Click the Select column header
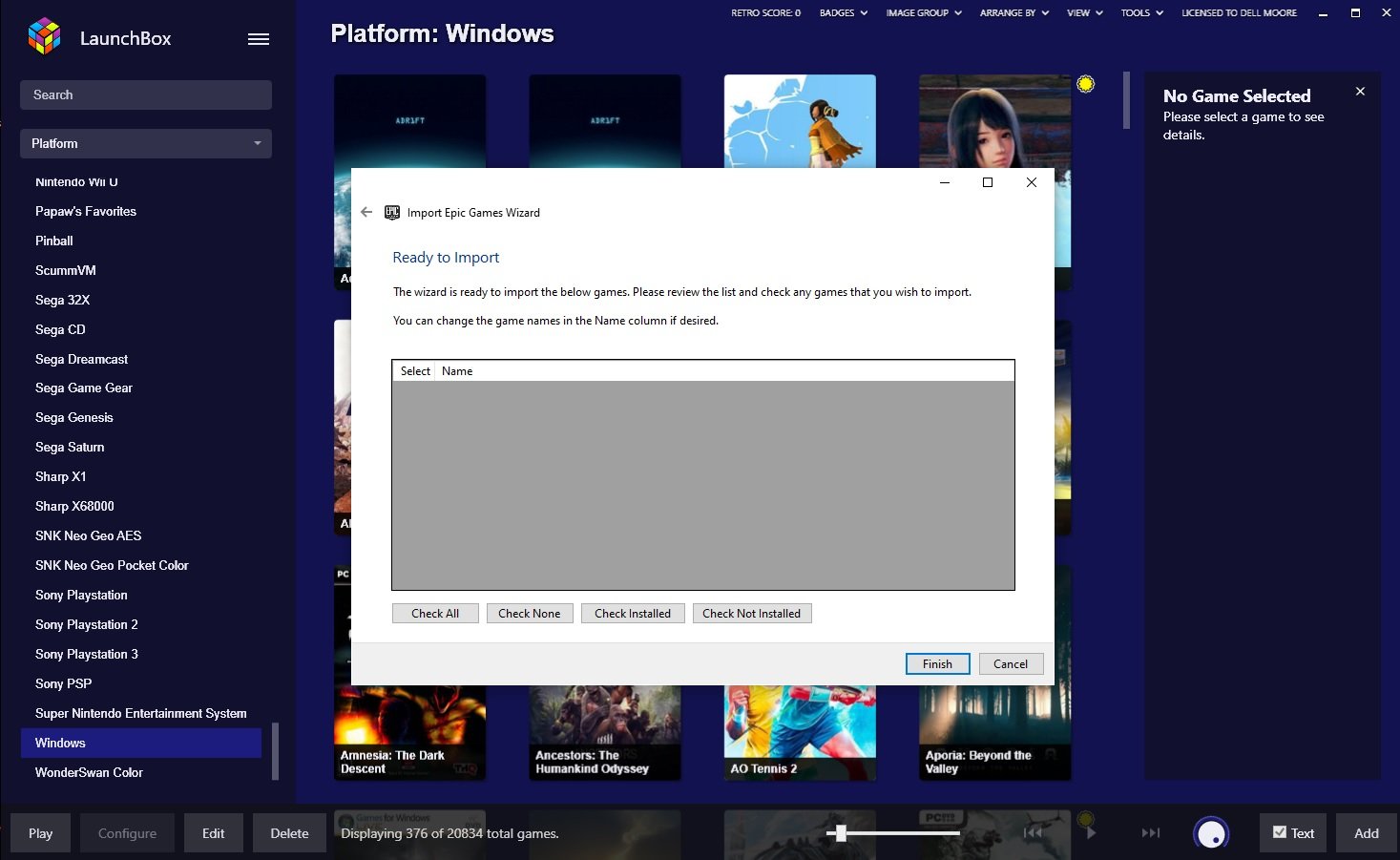 pos(415,371)
